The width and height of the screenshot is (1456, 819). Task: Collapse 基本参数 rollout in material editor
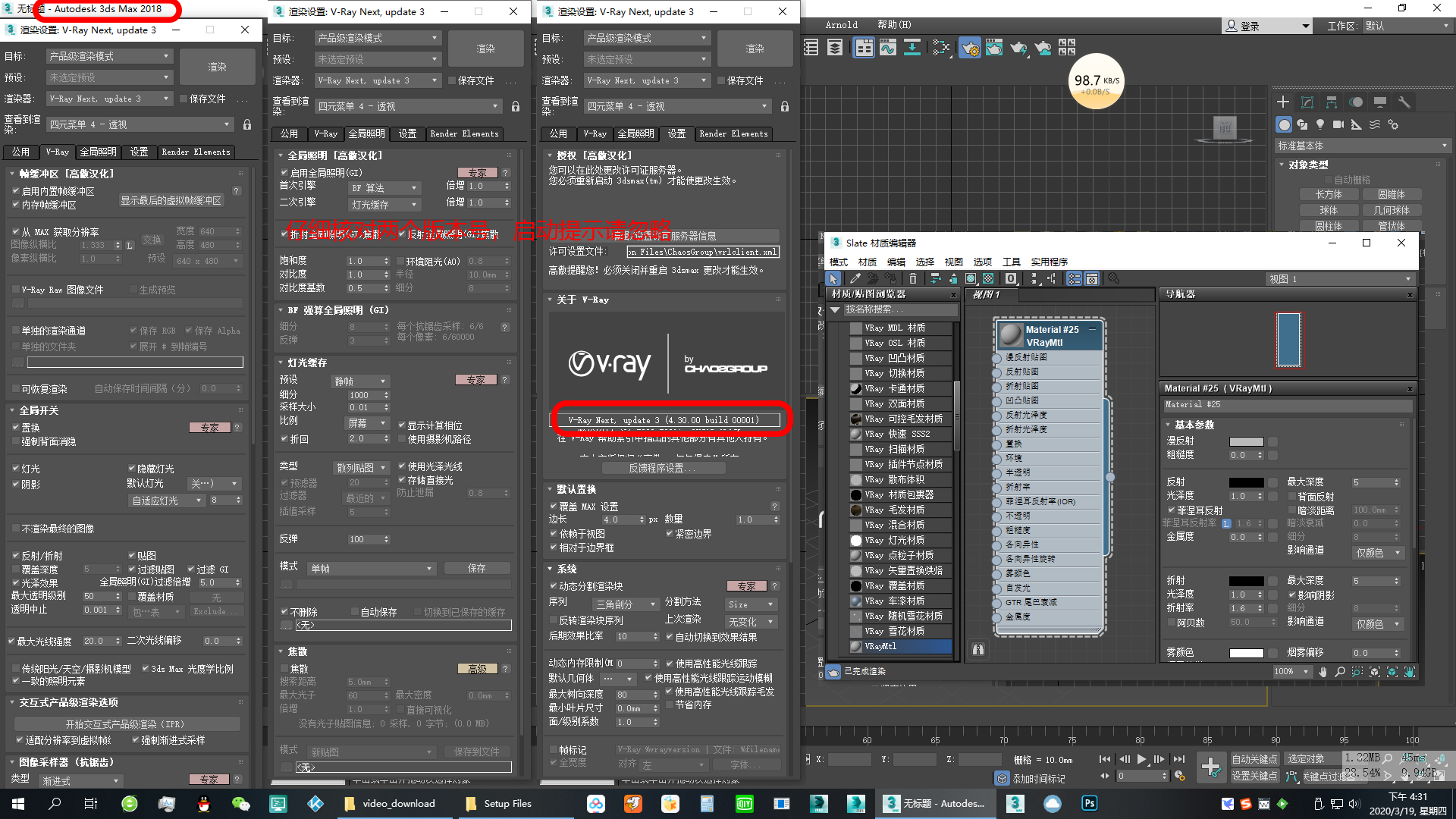1193,425
